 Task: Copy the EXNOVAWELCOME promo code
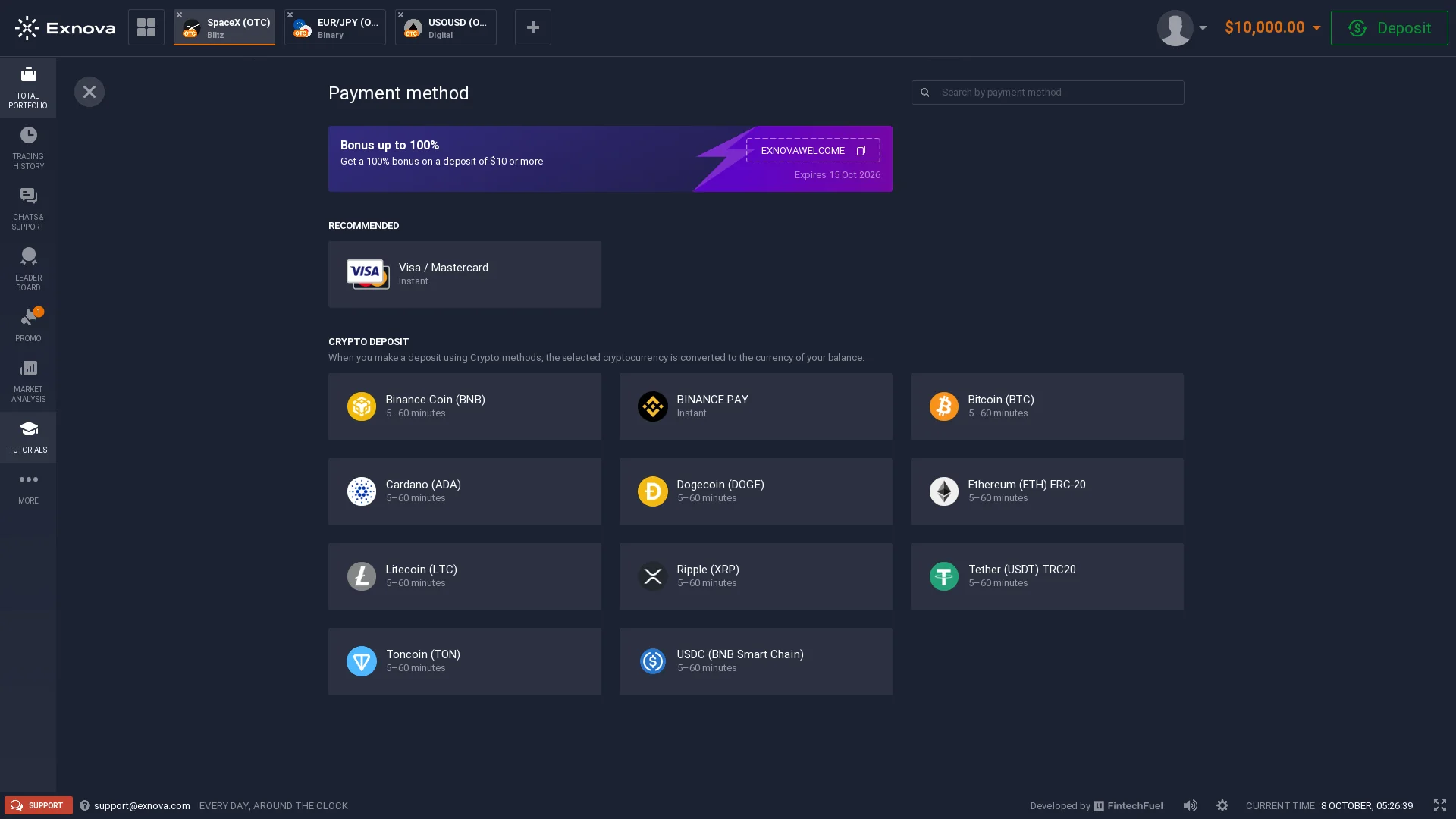[861, 151]
